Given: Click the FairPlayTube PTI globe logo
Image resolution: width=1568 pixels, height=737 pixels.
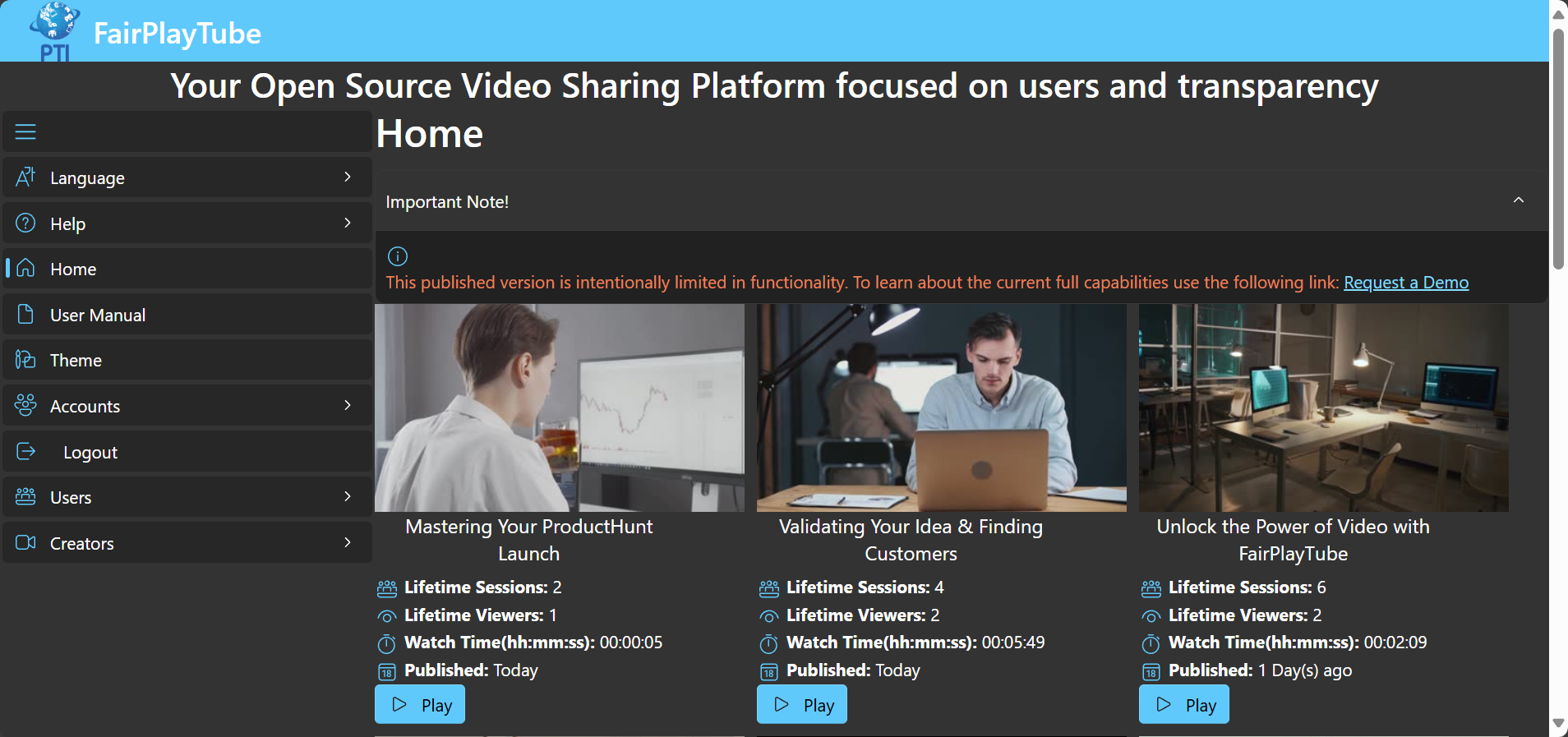Looking at the screenshot, I should coord(55,31).
